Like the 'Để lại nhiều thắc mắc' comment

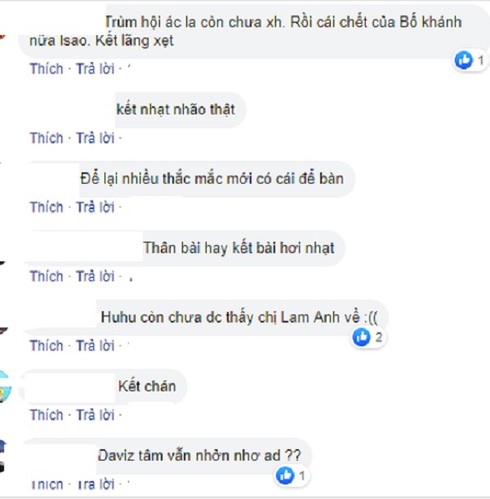pos(46,207)
